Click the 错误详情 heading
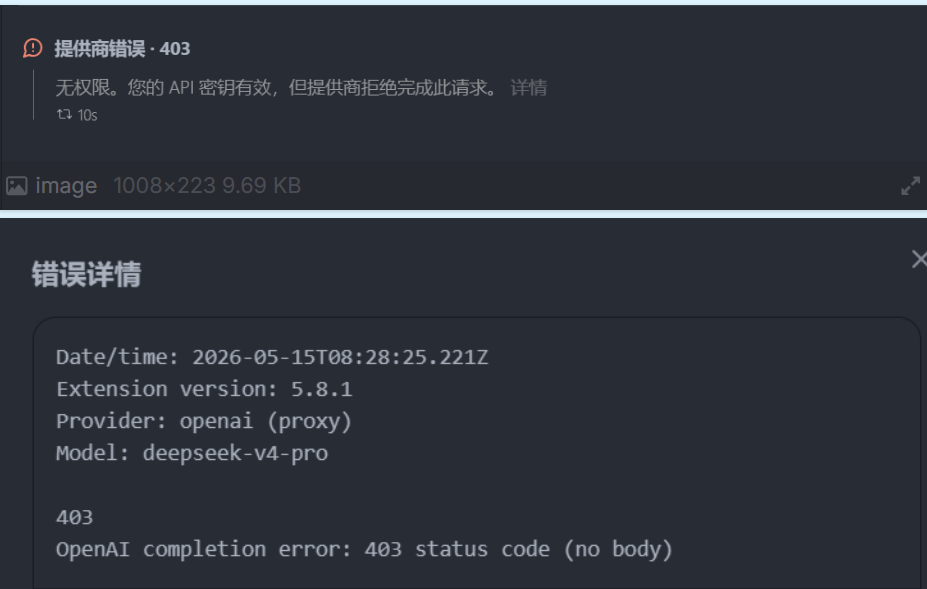Image resolution: width=927 pixels, height=589 pixels. pyautogui.click(x=86, y=274)
